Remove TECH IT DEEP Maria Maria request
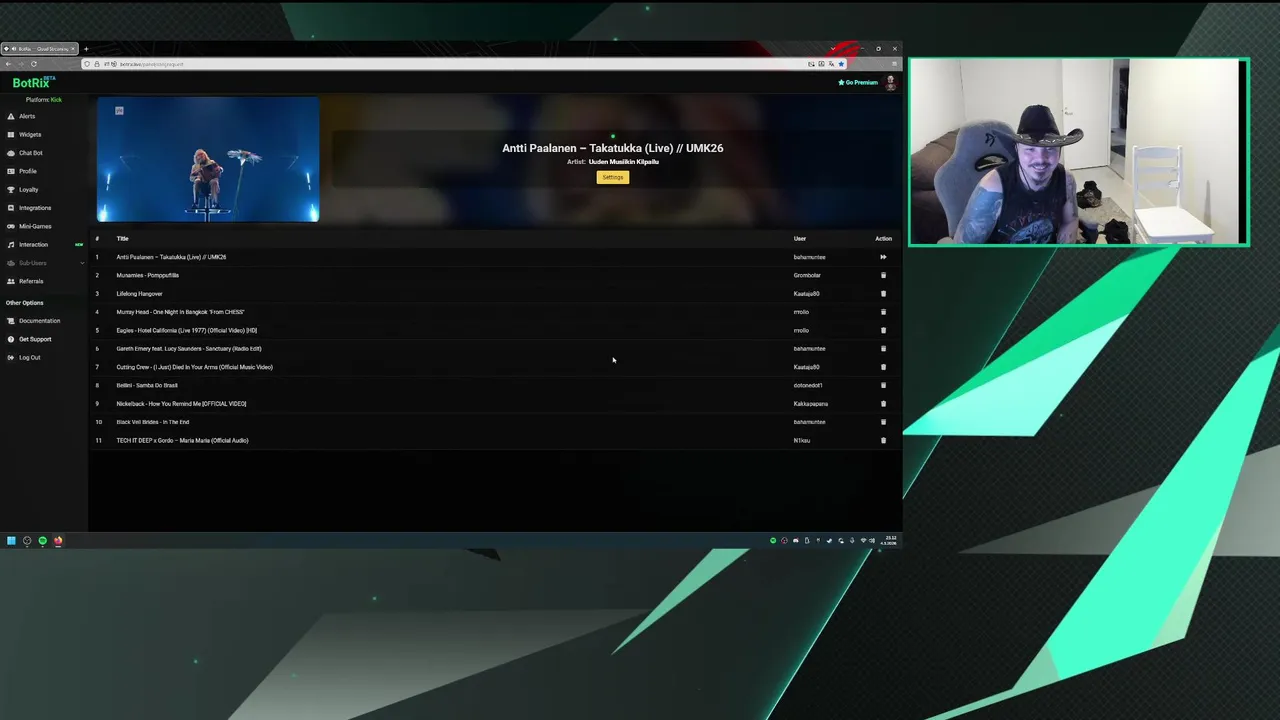 coord(883,440)
